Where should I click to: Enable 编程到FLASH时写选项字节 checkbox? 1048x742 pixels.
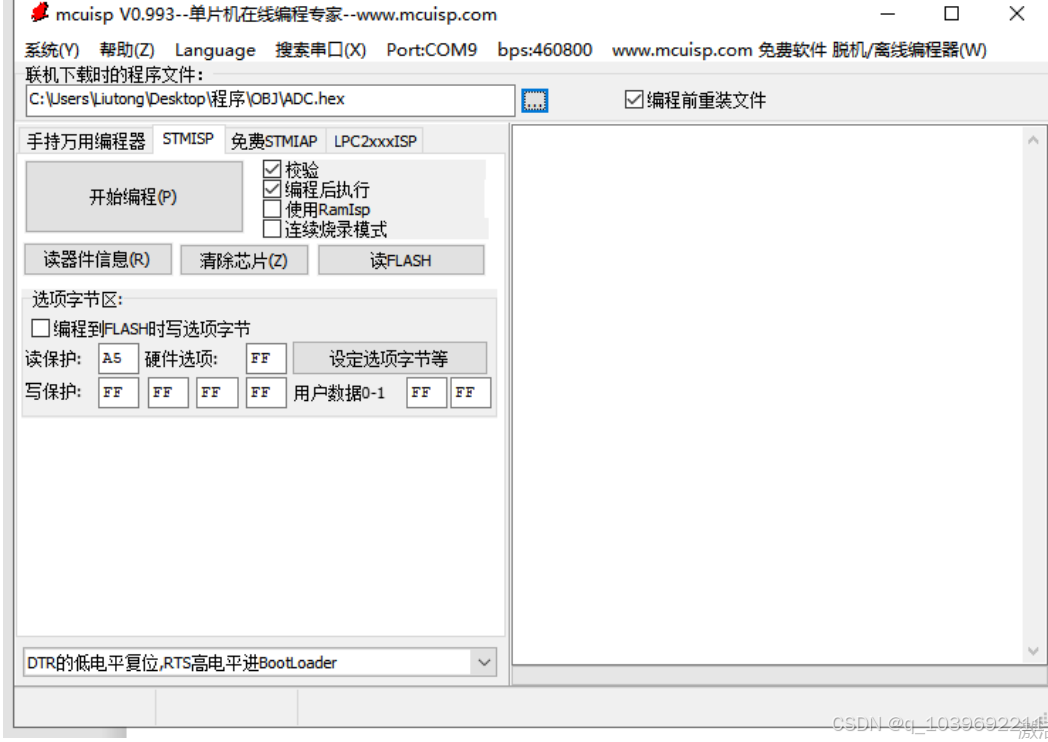(40, 328)
